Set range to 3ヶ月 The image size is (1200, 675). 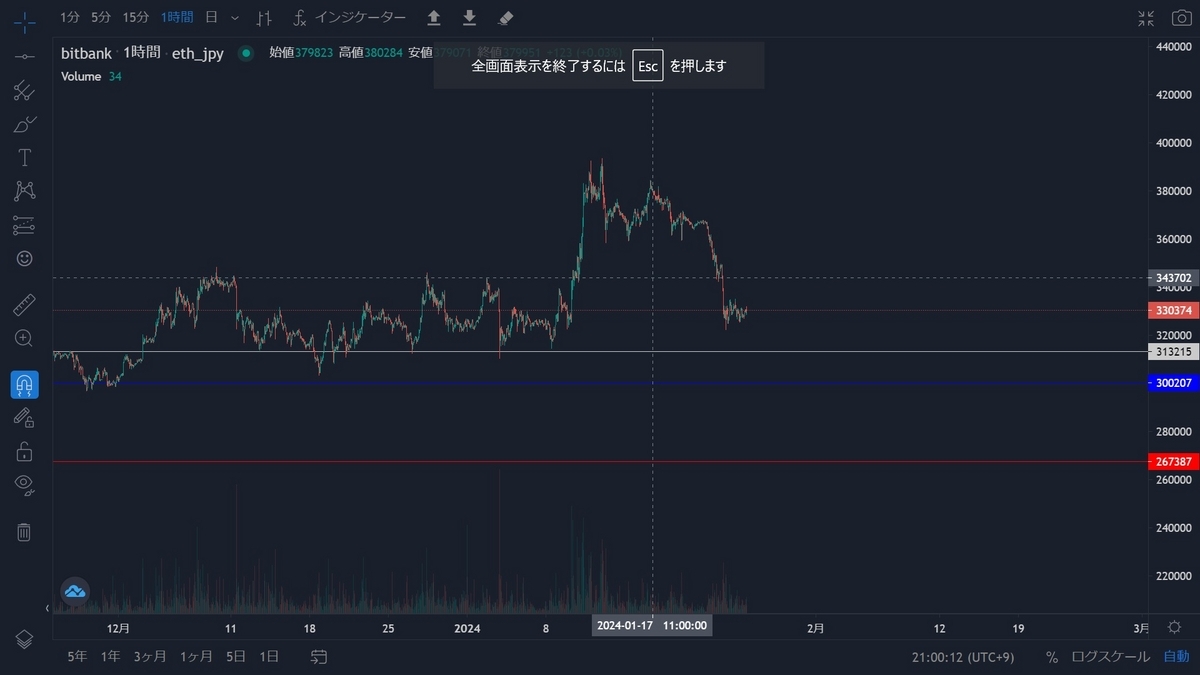149,657
